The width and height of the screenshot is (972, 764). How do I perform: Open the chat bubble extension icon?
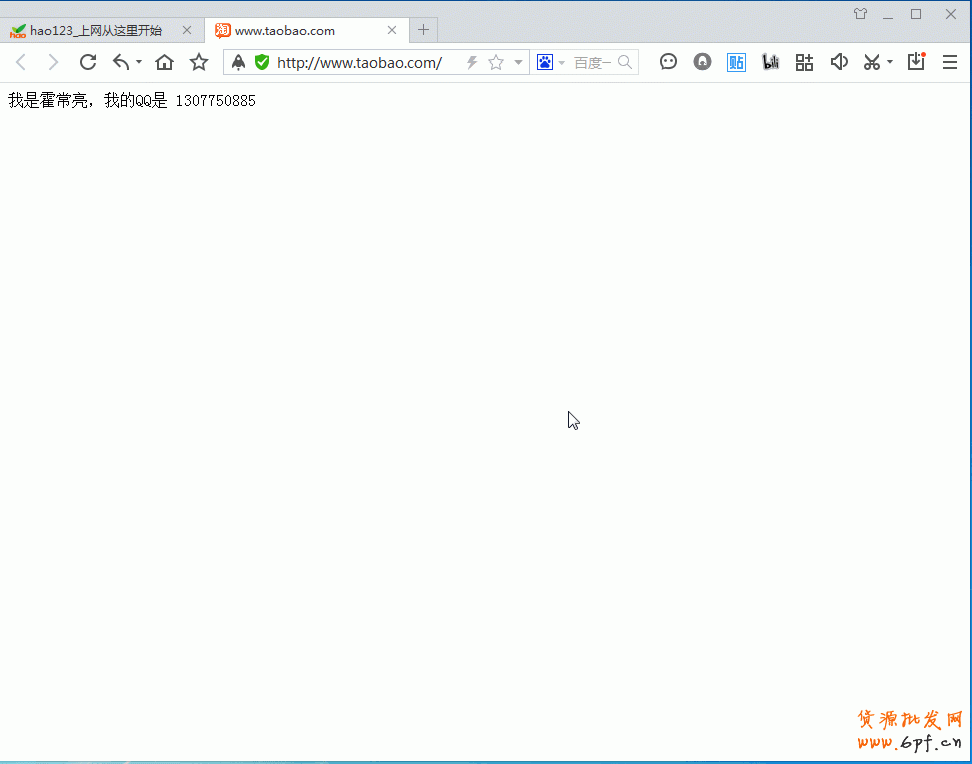tap(669, 62)
